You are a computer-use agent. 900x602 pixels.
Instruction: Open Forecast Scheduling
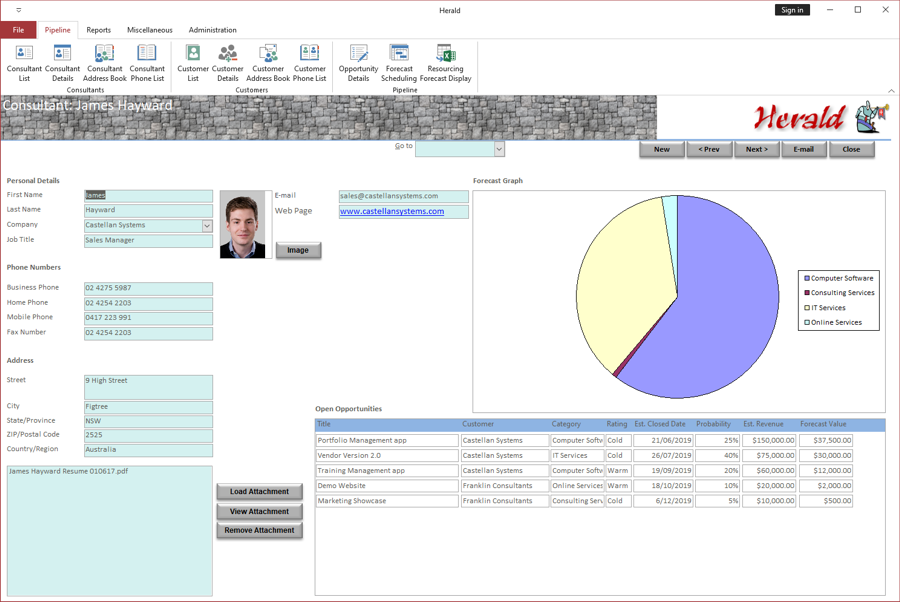coord(399,63)
